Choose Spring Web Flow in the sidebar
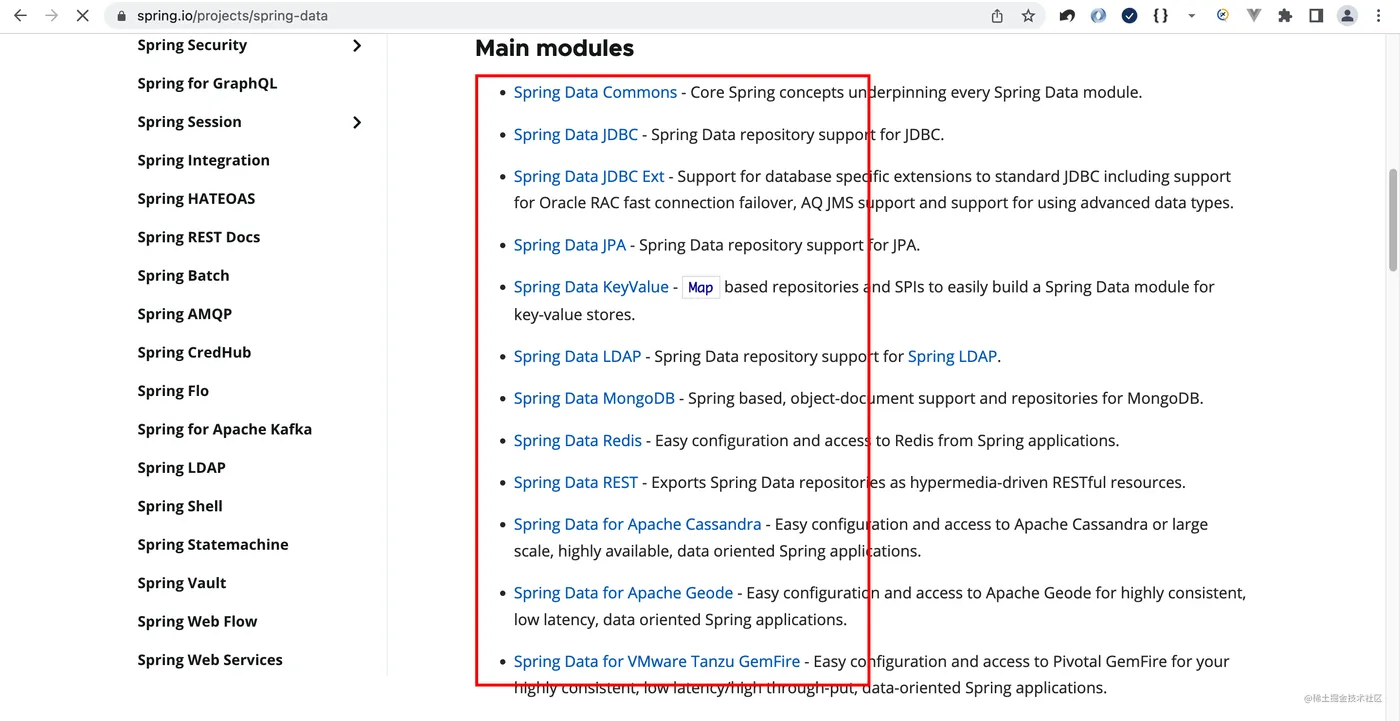 point(197,621)
